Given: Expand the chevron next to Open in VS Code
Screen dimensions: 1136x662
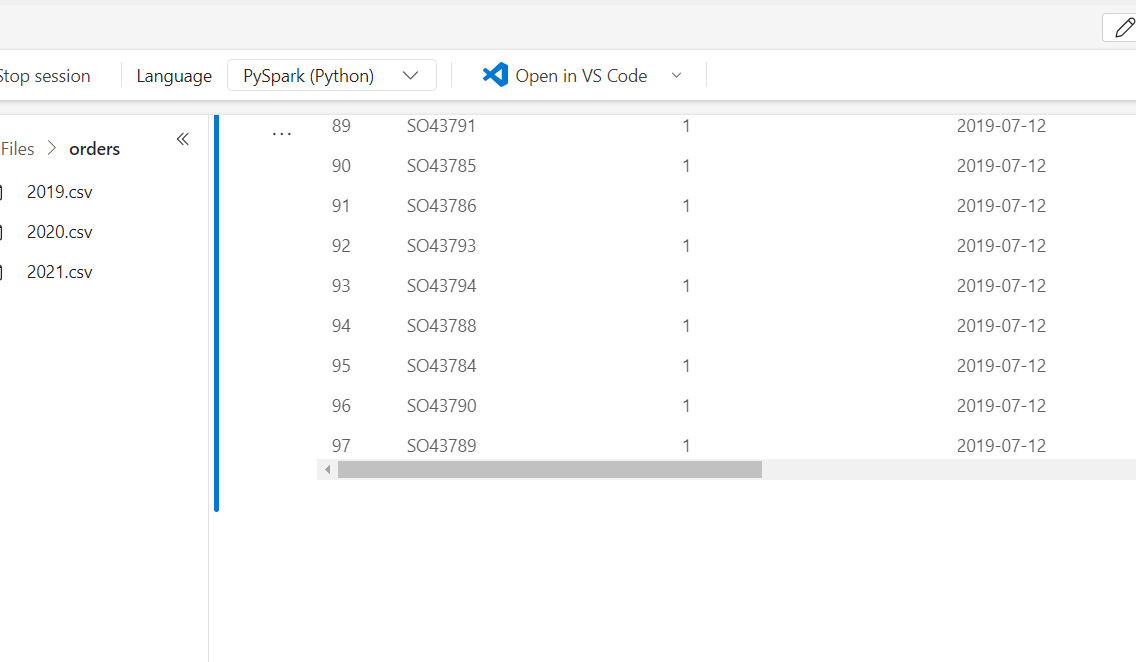Looking at the screenshot, I should [x=677, y=74].
